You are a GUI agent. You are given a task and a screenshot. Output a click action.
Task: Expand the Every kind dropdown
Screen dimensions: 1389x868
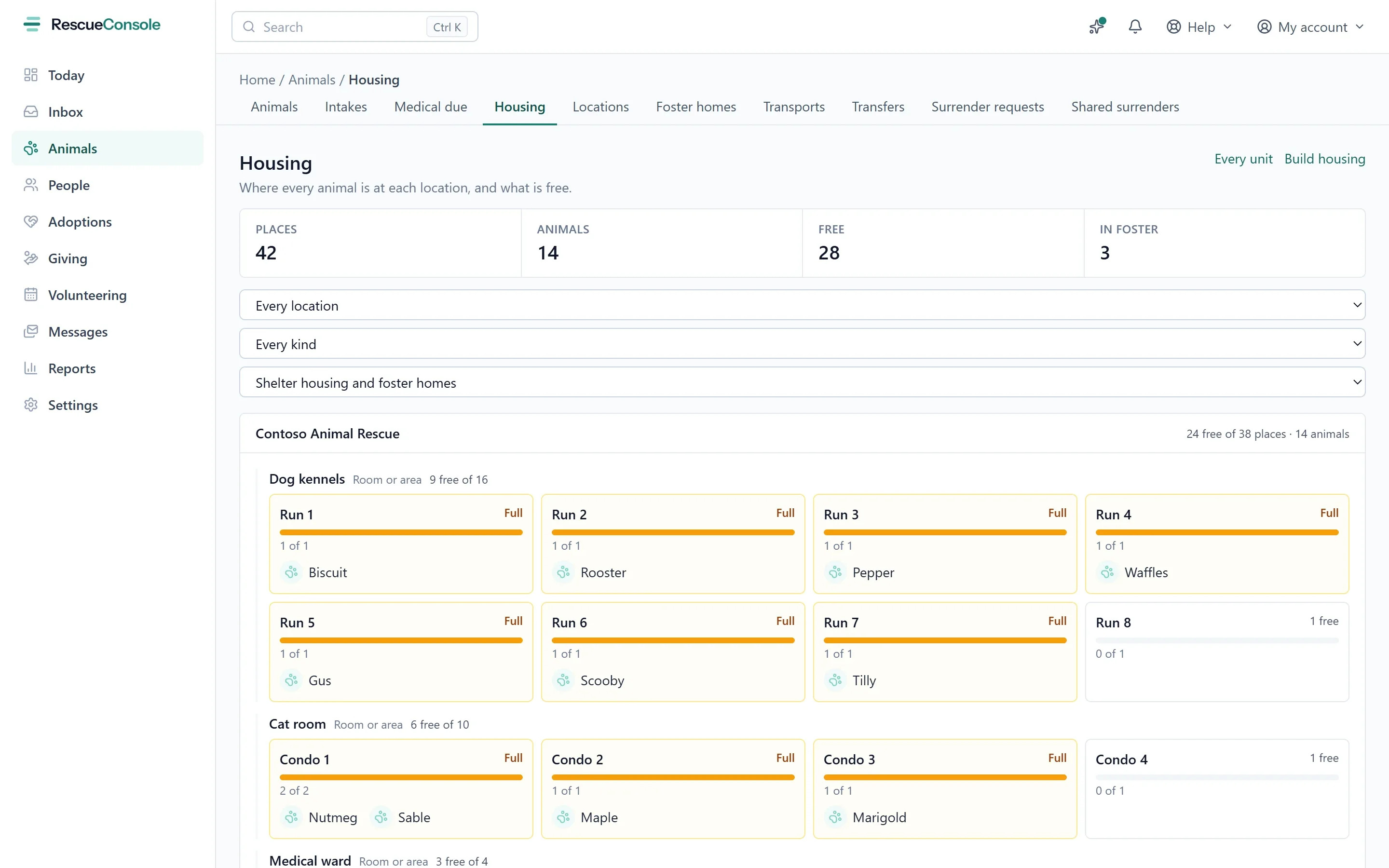(x=802, y=343)
